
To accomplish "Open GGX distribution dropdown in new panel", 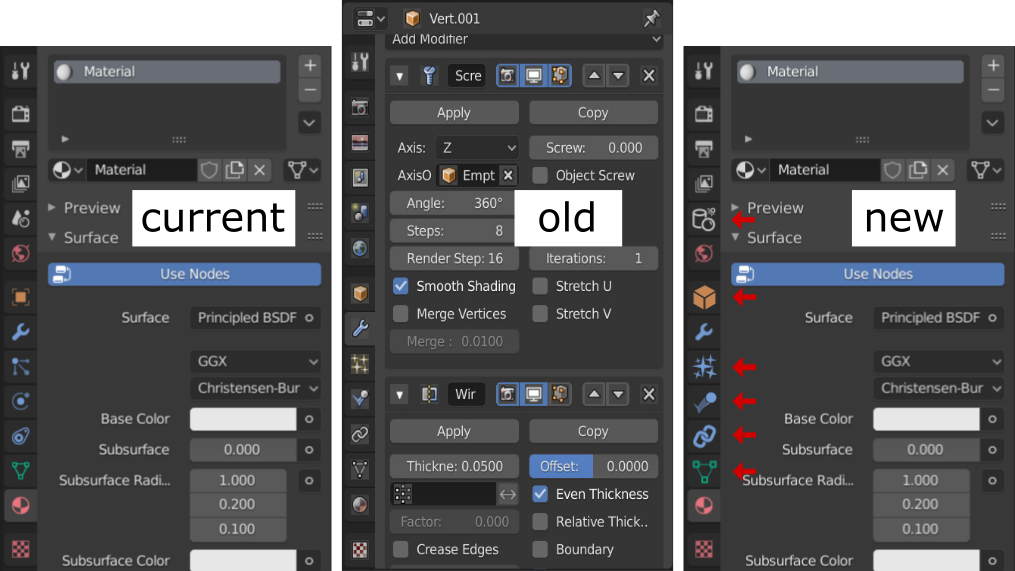I will (x=939, y=361).
